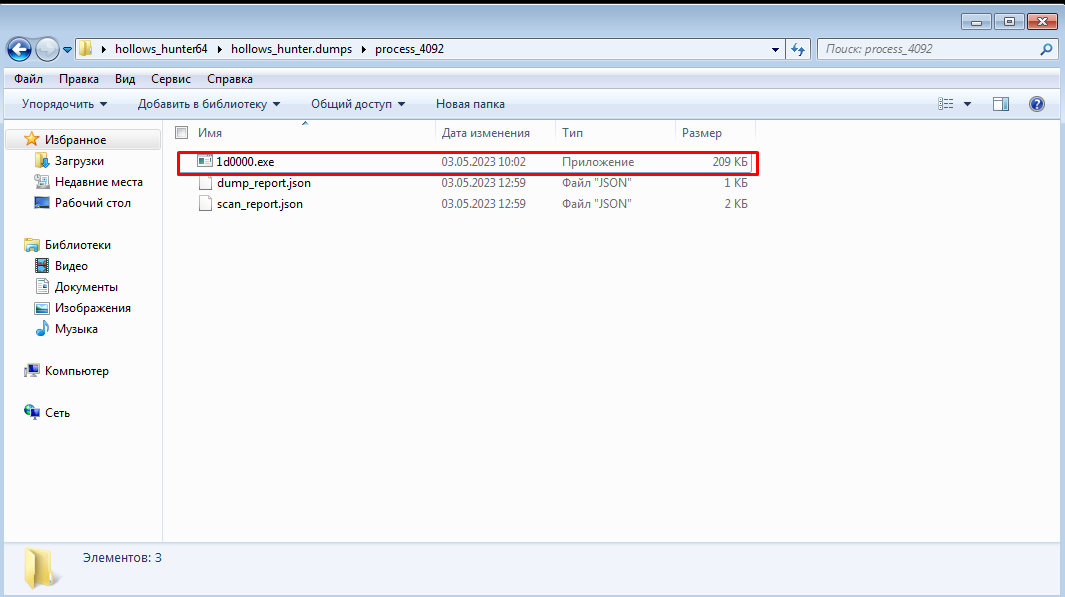Open the view options dropdown arrow
The width and height of the screenshot is (1065, 597).
click(x=967, y=104)
